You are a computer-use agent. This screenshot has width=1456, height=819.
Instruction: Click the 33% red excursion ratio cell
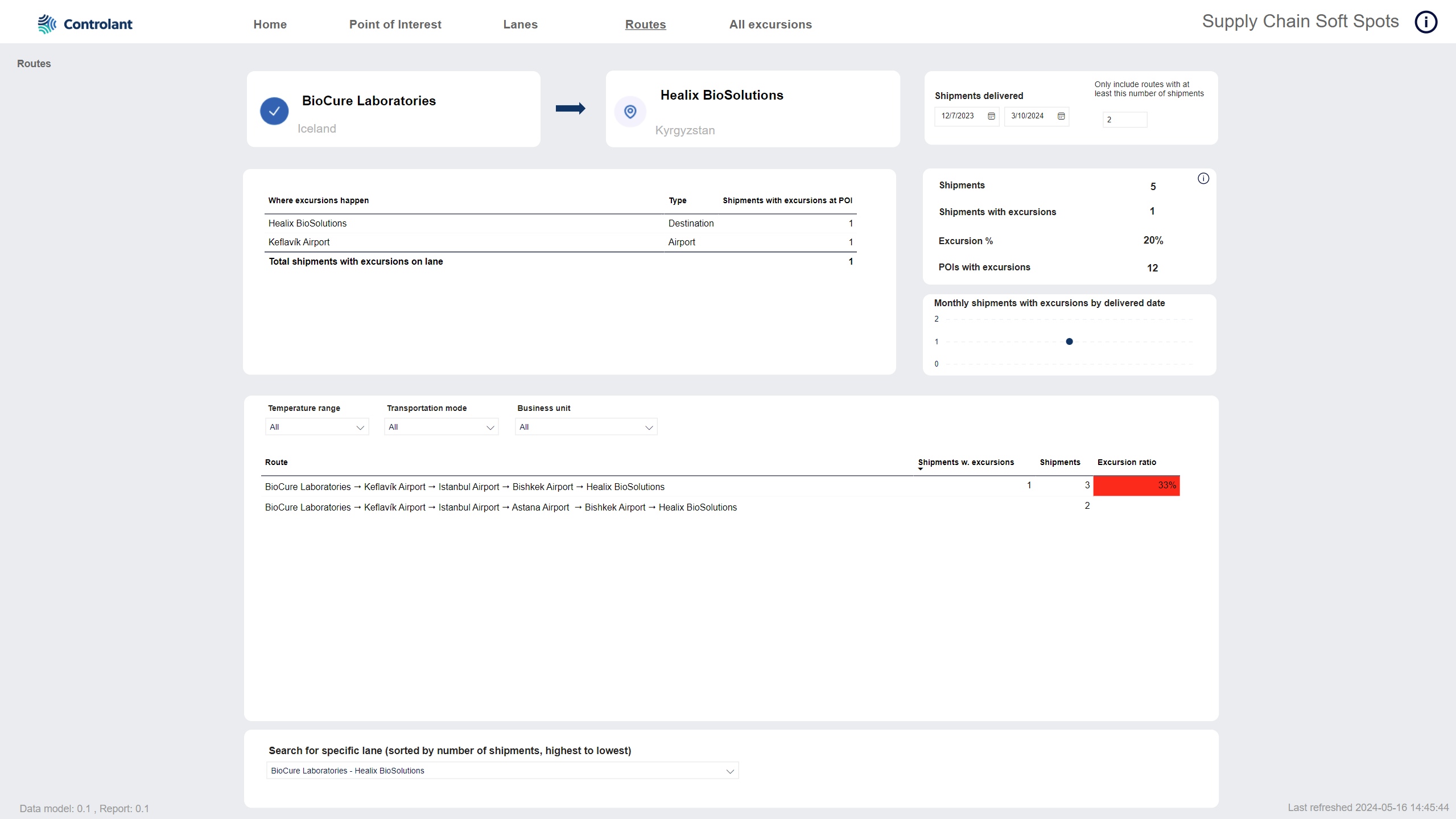click(1136, 485)
